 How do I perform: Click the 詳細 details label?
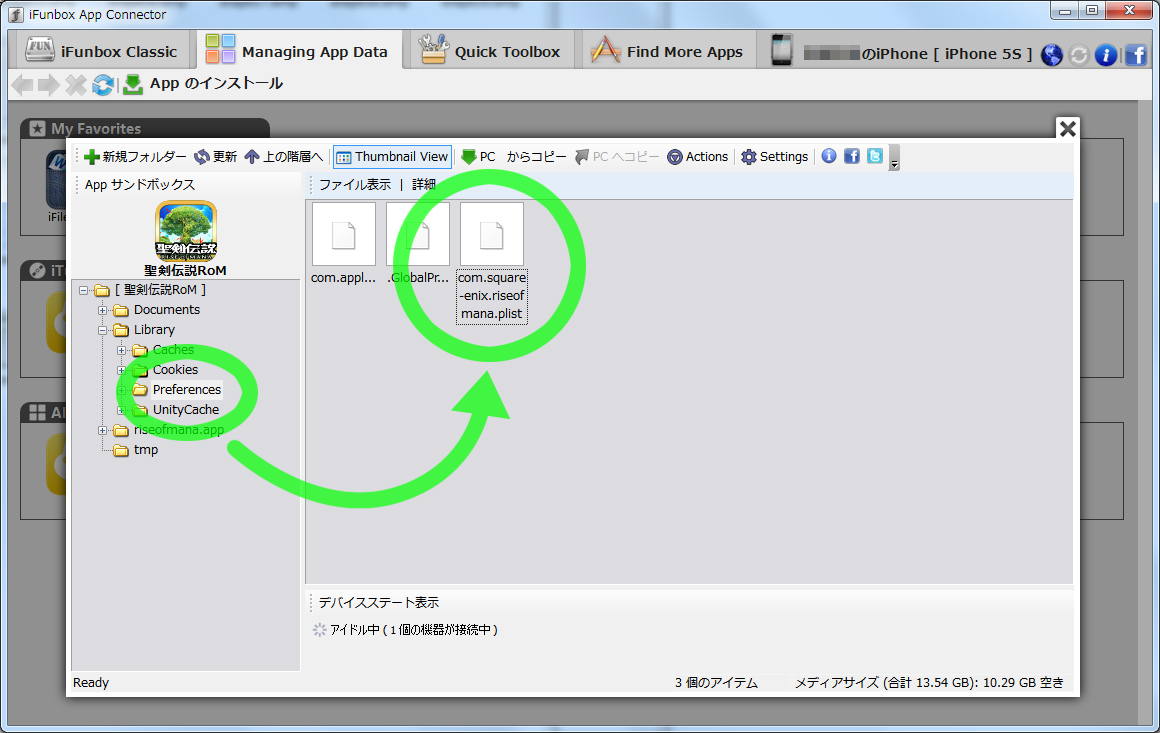point(424,185)
